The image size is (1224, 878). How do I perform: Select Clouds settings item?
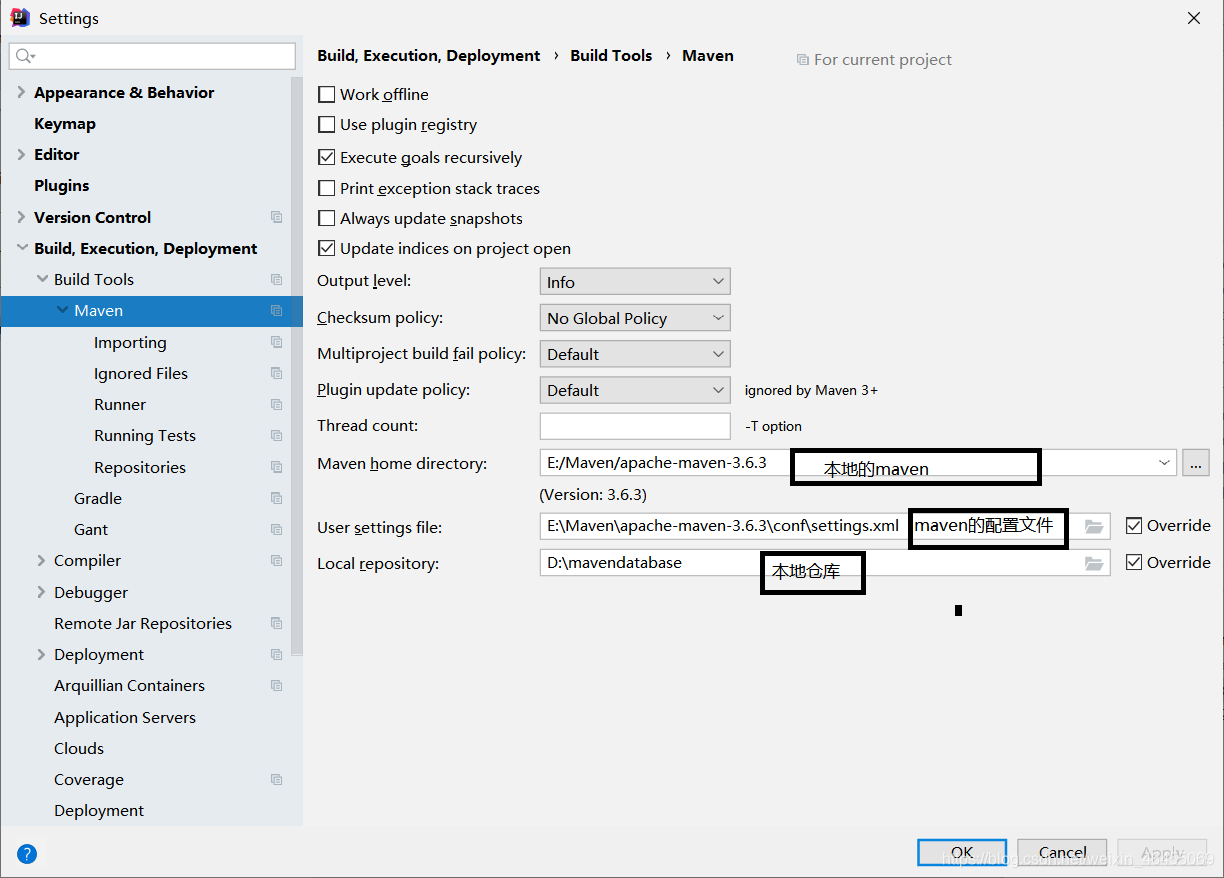[79, 748]
